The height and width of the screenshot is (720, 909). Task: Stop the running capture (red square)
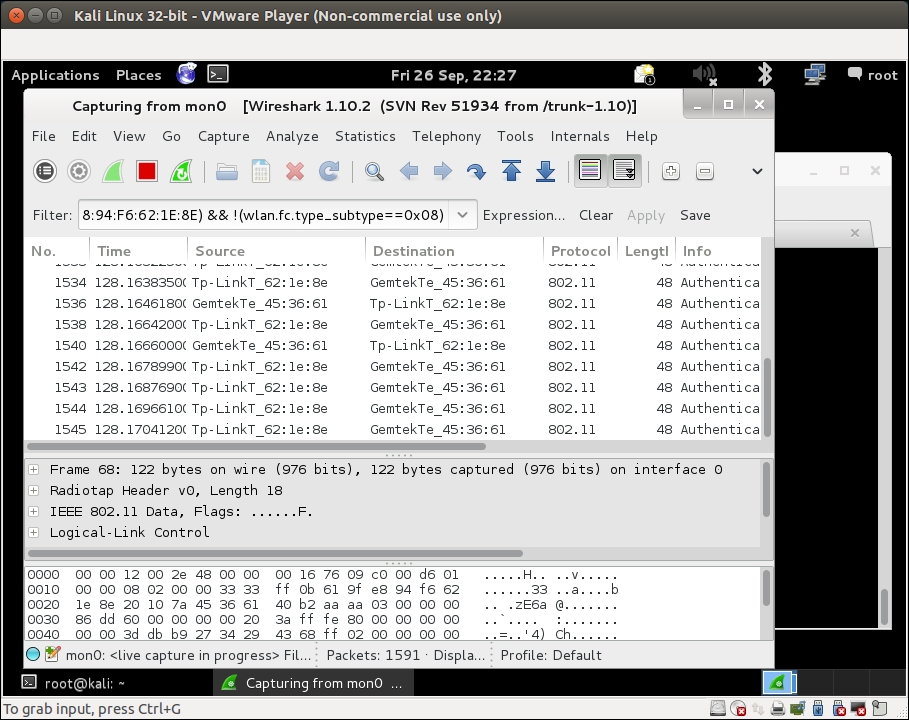[x=147, y=171]
